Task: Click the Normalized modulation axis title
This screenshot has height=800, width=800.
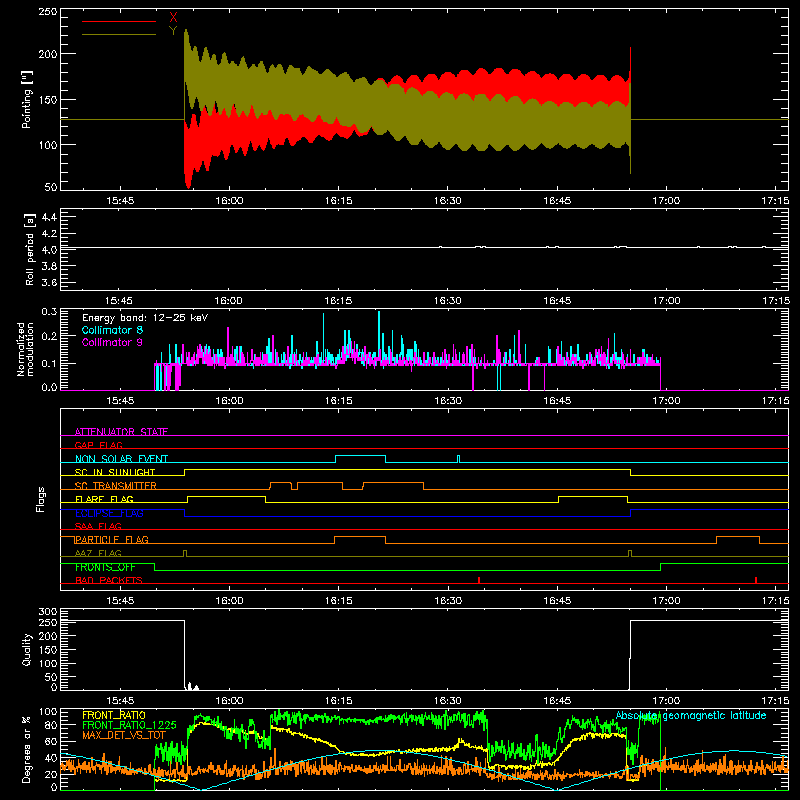Action: 26,349
